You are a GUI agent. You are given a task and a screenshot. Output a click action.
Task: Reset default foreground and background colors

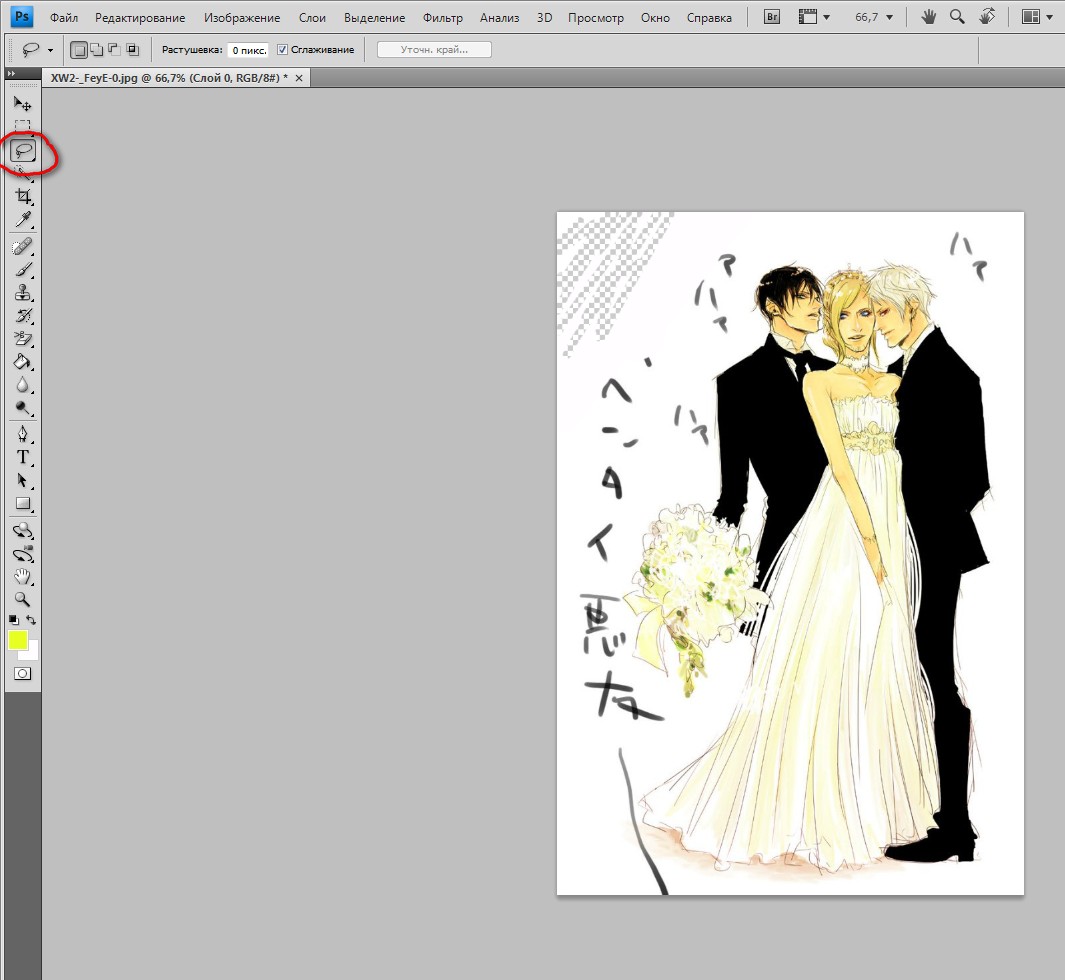(x=14, y=619)
